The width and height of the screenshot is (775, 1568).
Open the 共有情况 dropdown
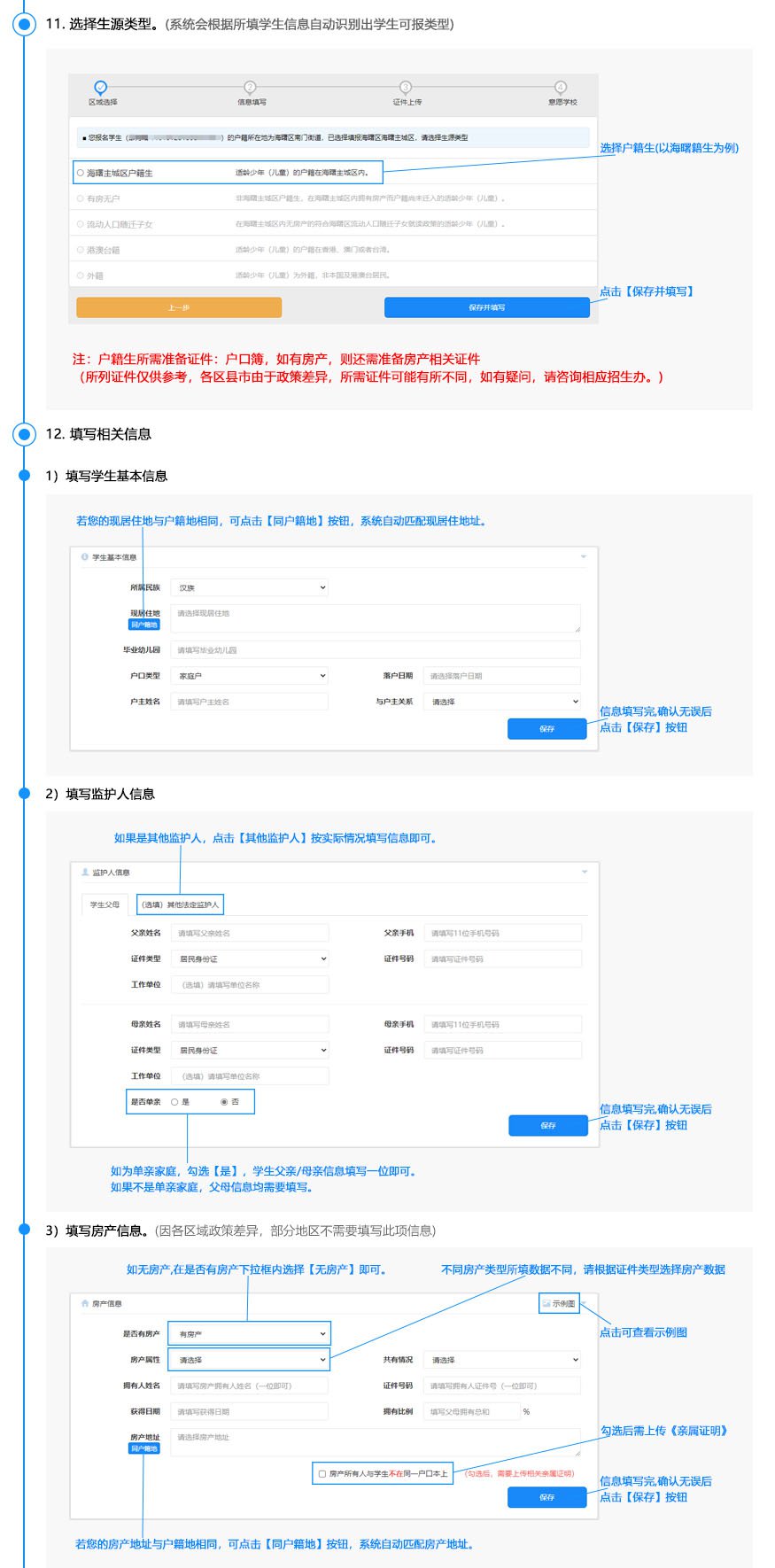point(503,1360)
